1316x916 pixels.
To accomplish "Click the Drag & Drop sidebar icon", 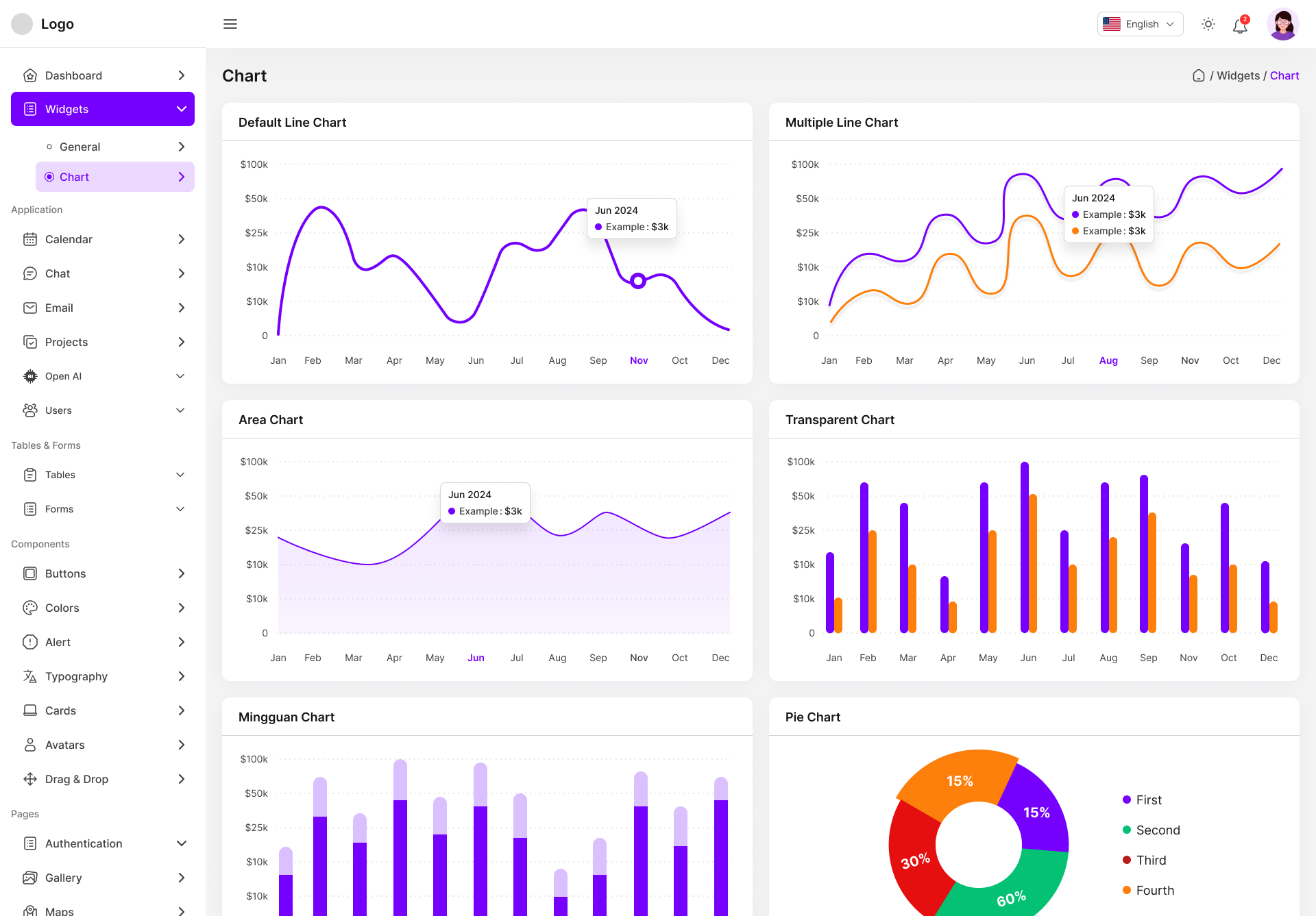I will click(30, 779).
